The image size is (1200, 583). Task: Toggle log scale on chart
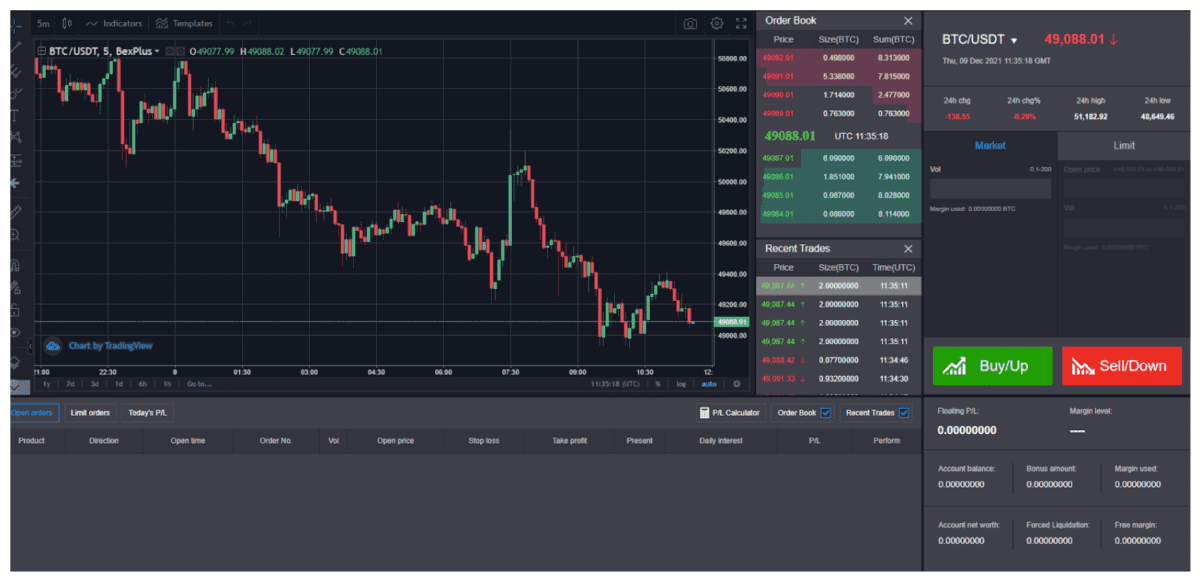point(681,383)
